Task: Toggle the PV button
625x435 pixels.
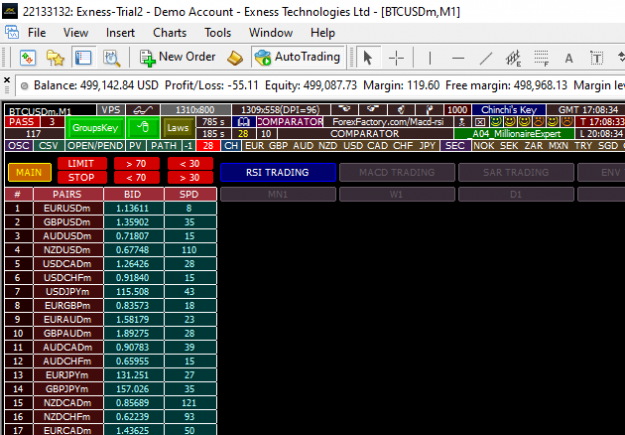Action: pyautogui.click(x=136, y=146)
